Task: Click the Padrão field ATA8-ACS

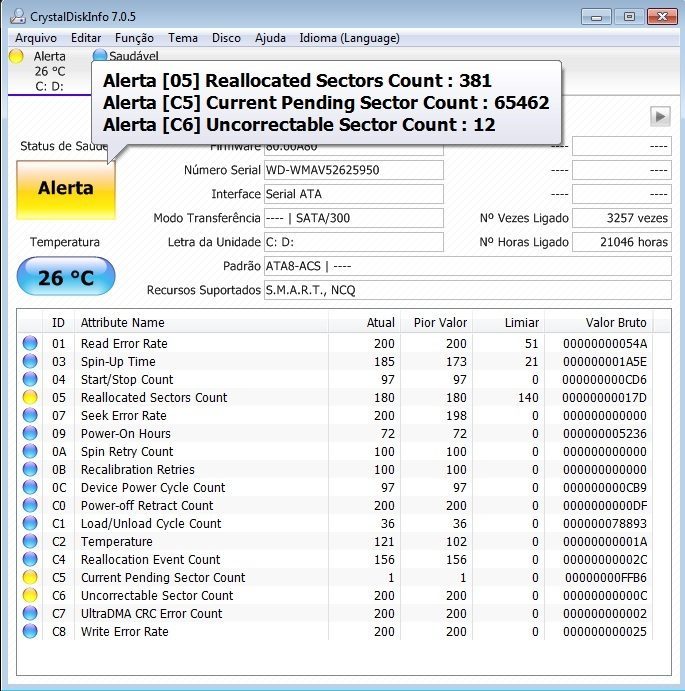Action: [468, 266]
